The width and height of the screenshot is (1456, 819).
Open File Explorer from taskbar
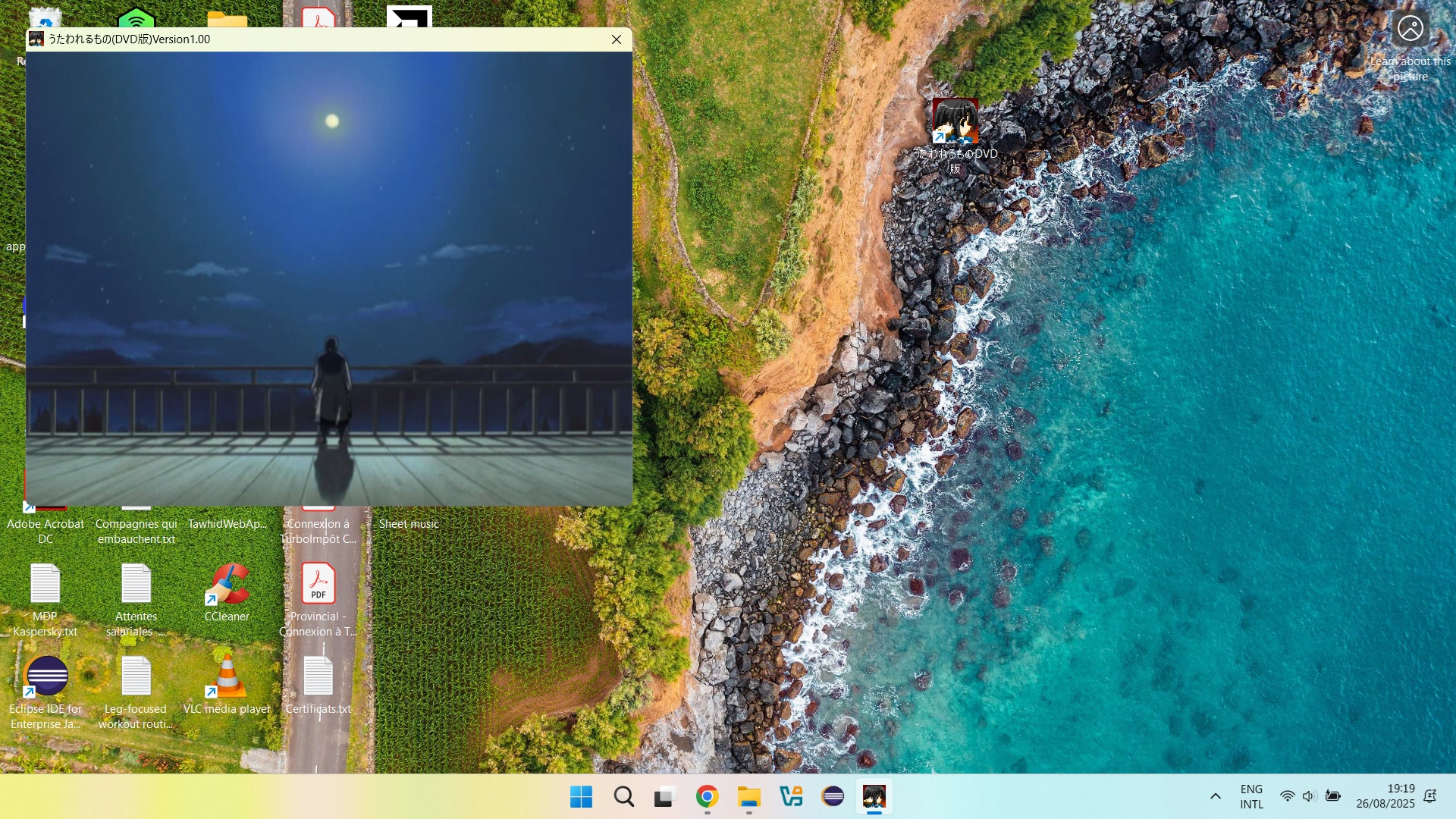coord(748,797)
